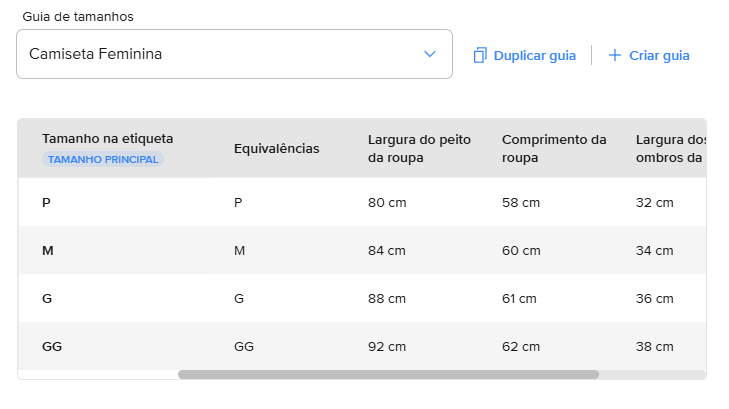Click the 38 cm shoulder width cell
Screen dimensions: 729x409
[655, 347]
